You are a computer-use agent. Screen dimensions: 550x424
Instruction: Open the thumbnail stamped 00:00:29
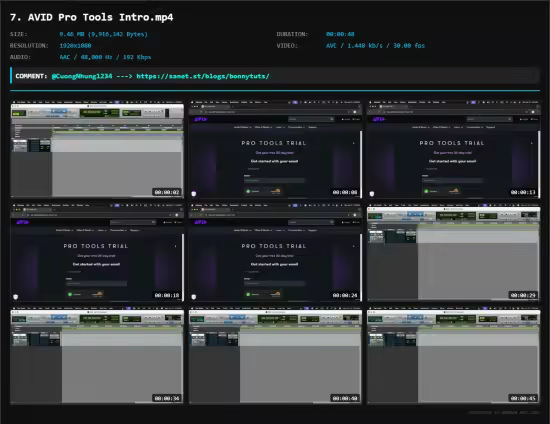point(454,253)
